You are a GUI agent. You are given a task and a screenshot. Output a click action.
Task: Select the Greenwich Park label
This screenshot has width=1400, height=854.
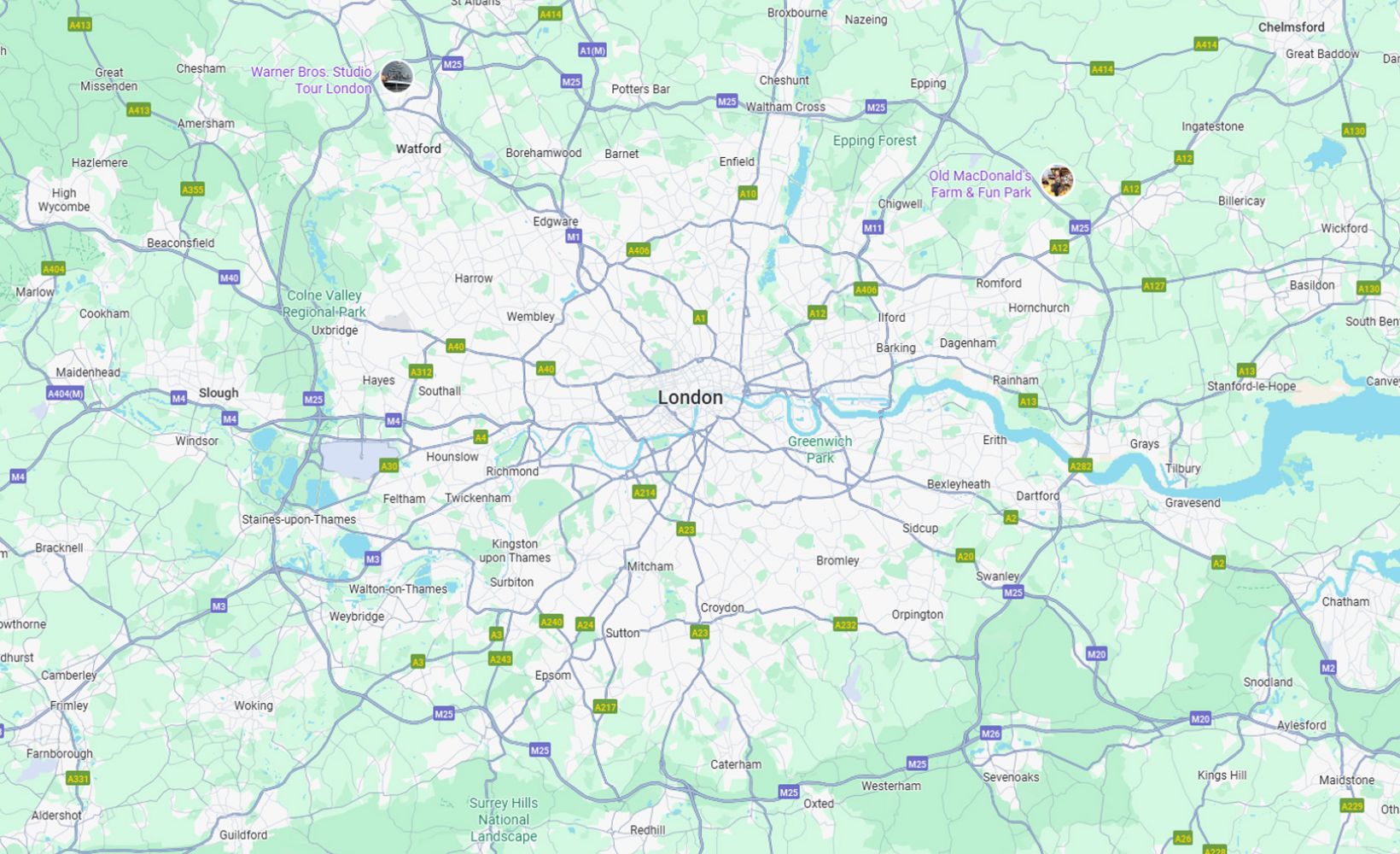pyautogui.click(x=820, y=449)
